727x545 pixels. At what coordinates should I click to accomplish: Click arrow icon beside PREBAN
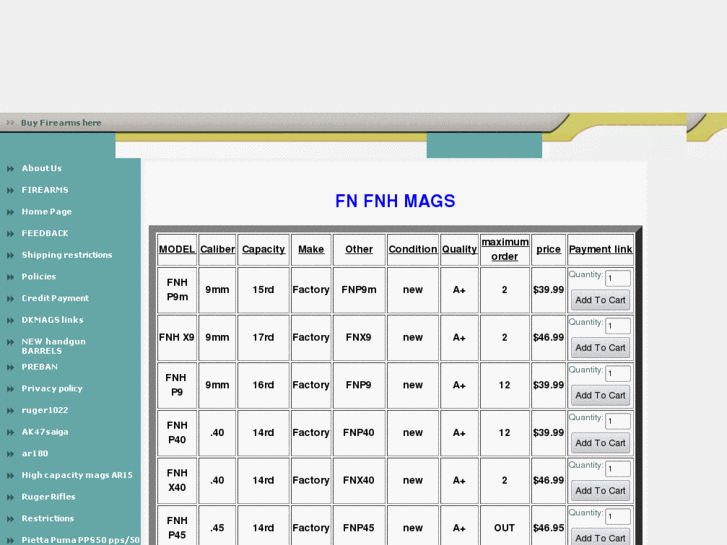pyautogui.click(x=10, y=367)
